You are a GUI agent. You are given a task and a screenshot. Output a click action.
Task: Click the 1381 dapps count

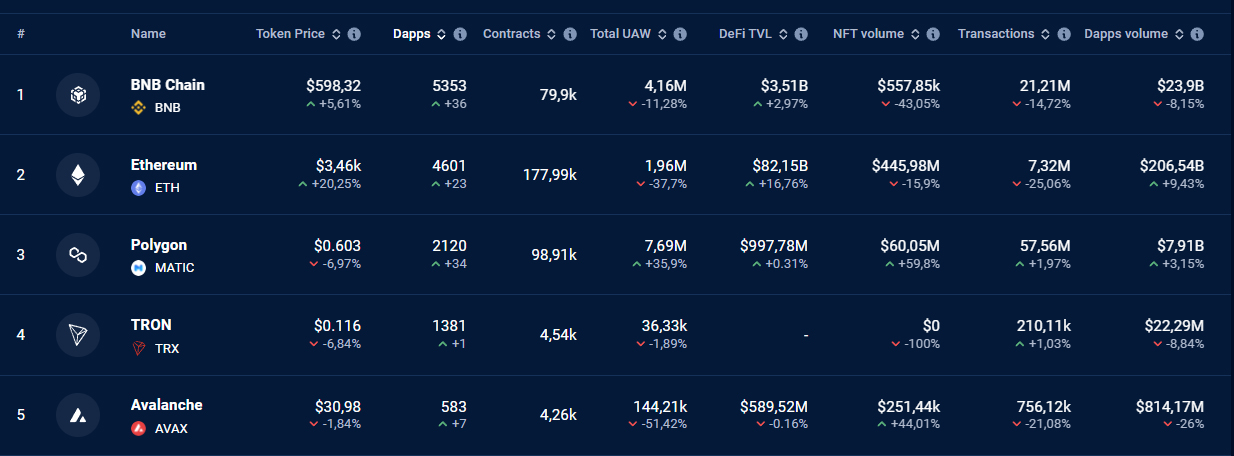pos(449,326)
